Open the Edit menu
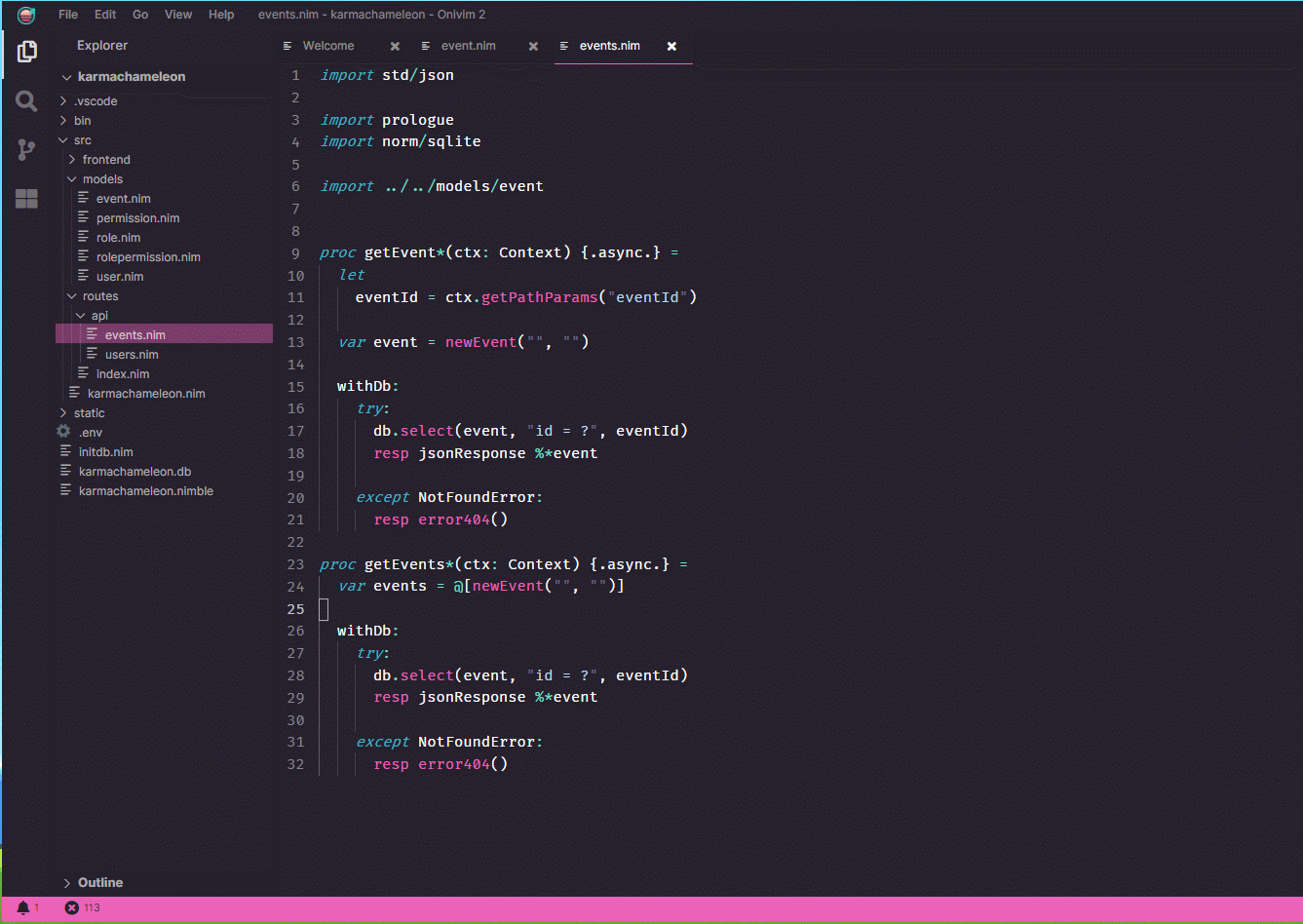 (x=105, y=15)
